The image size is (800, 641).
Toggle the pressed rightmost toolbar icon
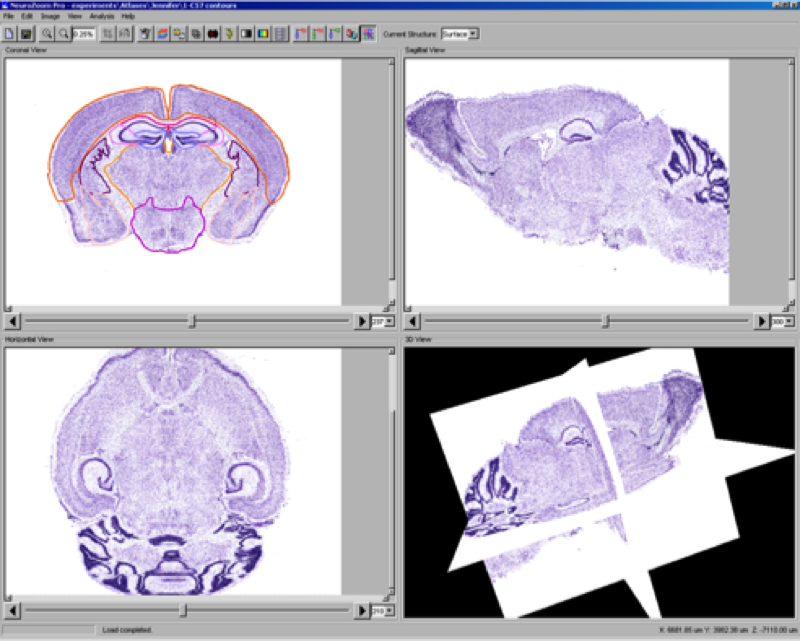(368, 33)
